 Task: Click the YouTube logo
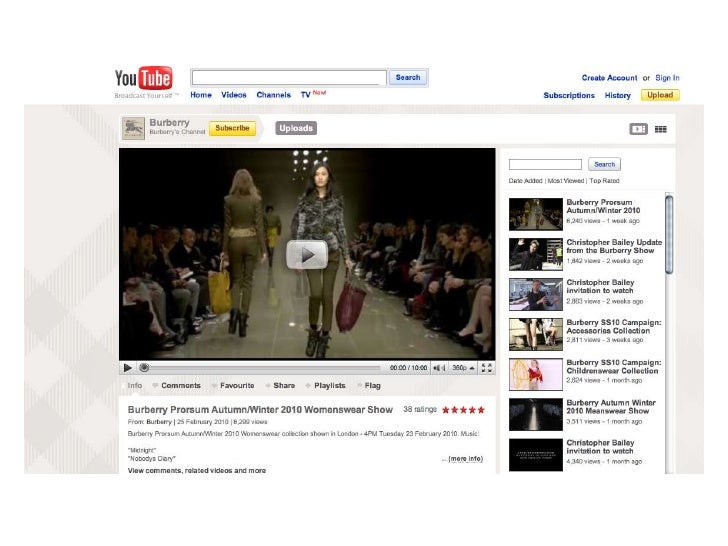[x=143, y=78]
